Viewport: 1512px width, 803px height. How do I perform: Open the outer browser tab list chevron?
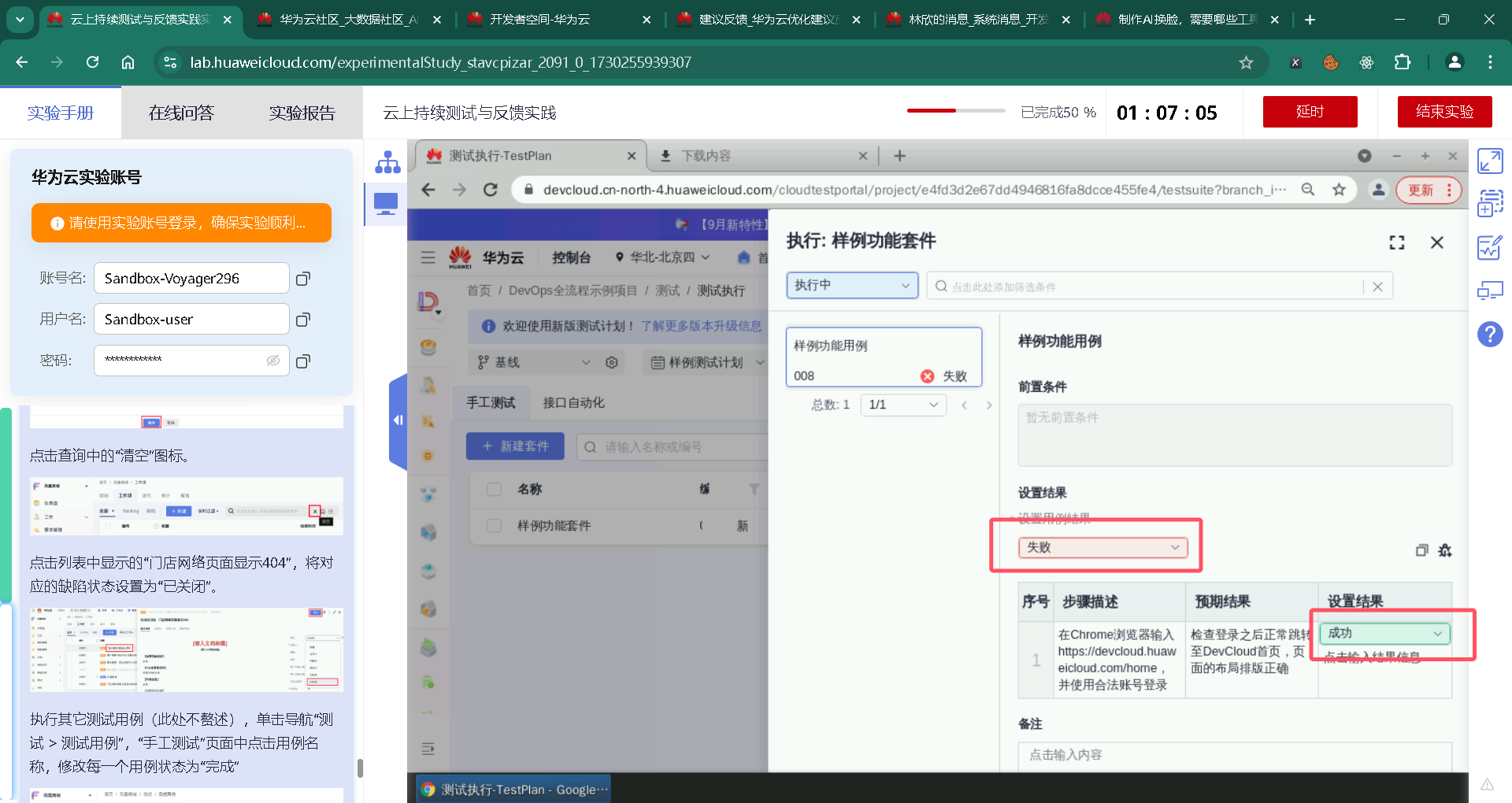pyautogui.click(x=20, y=20)
